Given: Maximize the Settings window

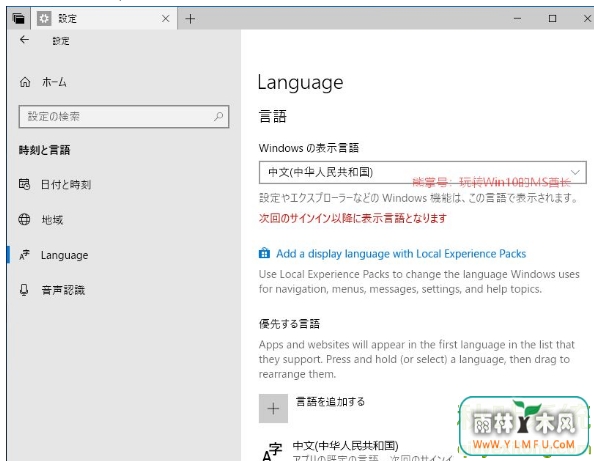Looking at the screenshot, I should pyautogui.click(x=552, y=18).
